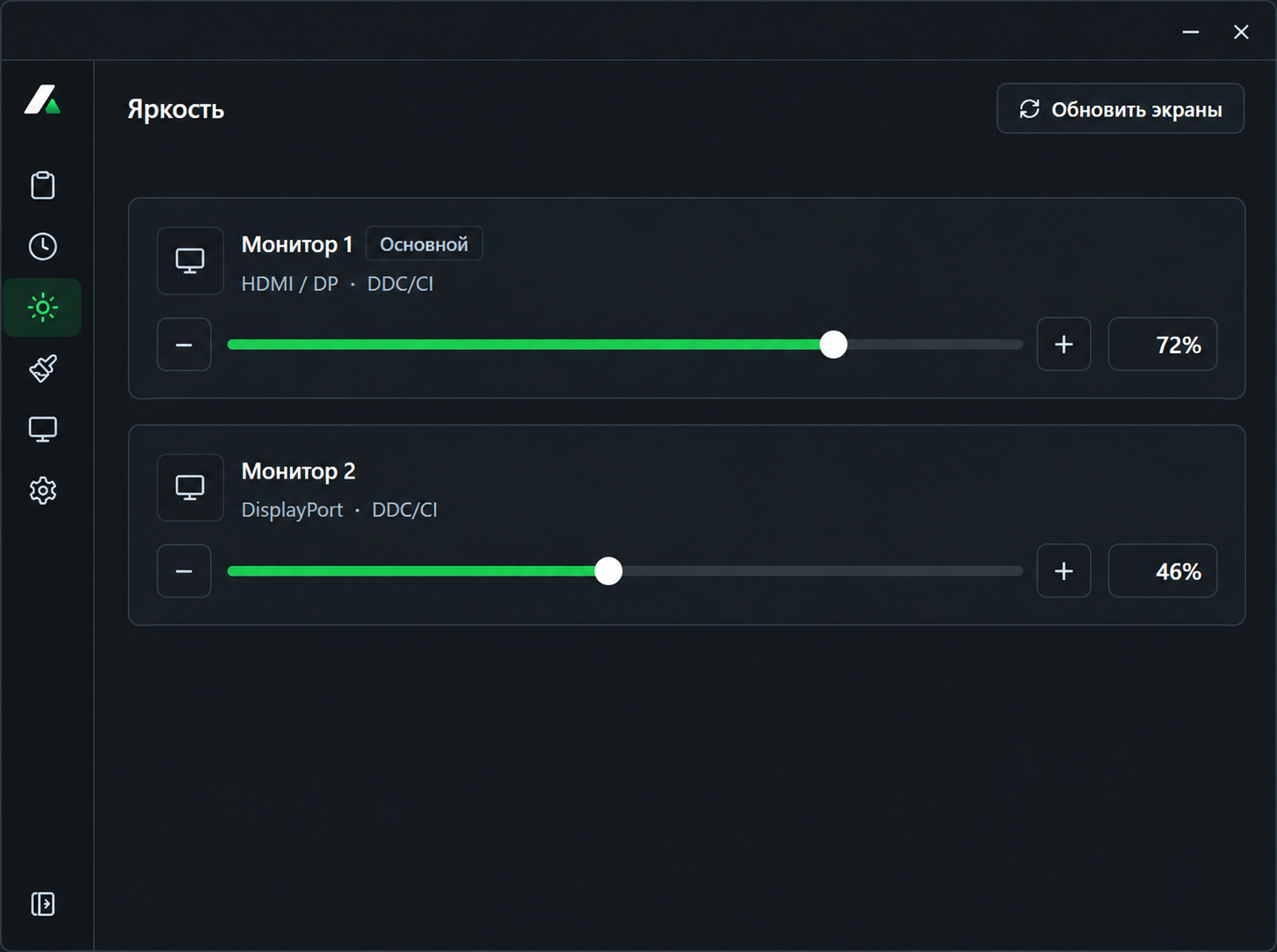Open the cleaning brush section in sidebar

point(42,368)
